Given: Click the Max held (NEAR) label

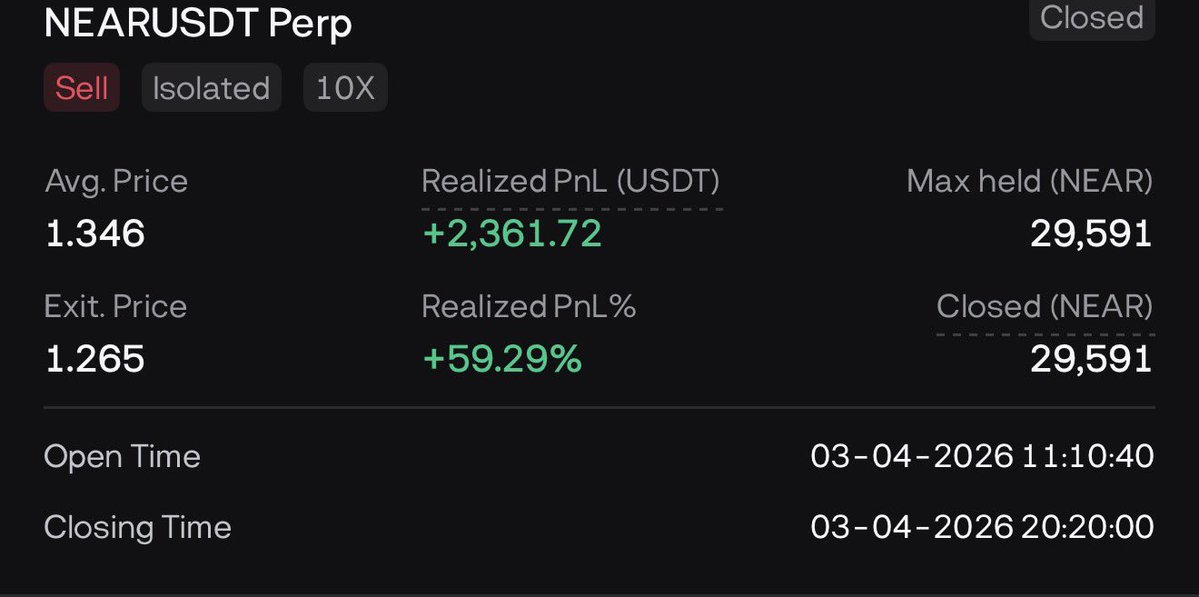Looking at the screenshot, I should point(1029,181).
